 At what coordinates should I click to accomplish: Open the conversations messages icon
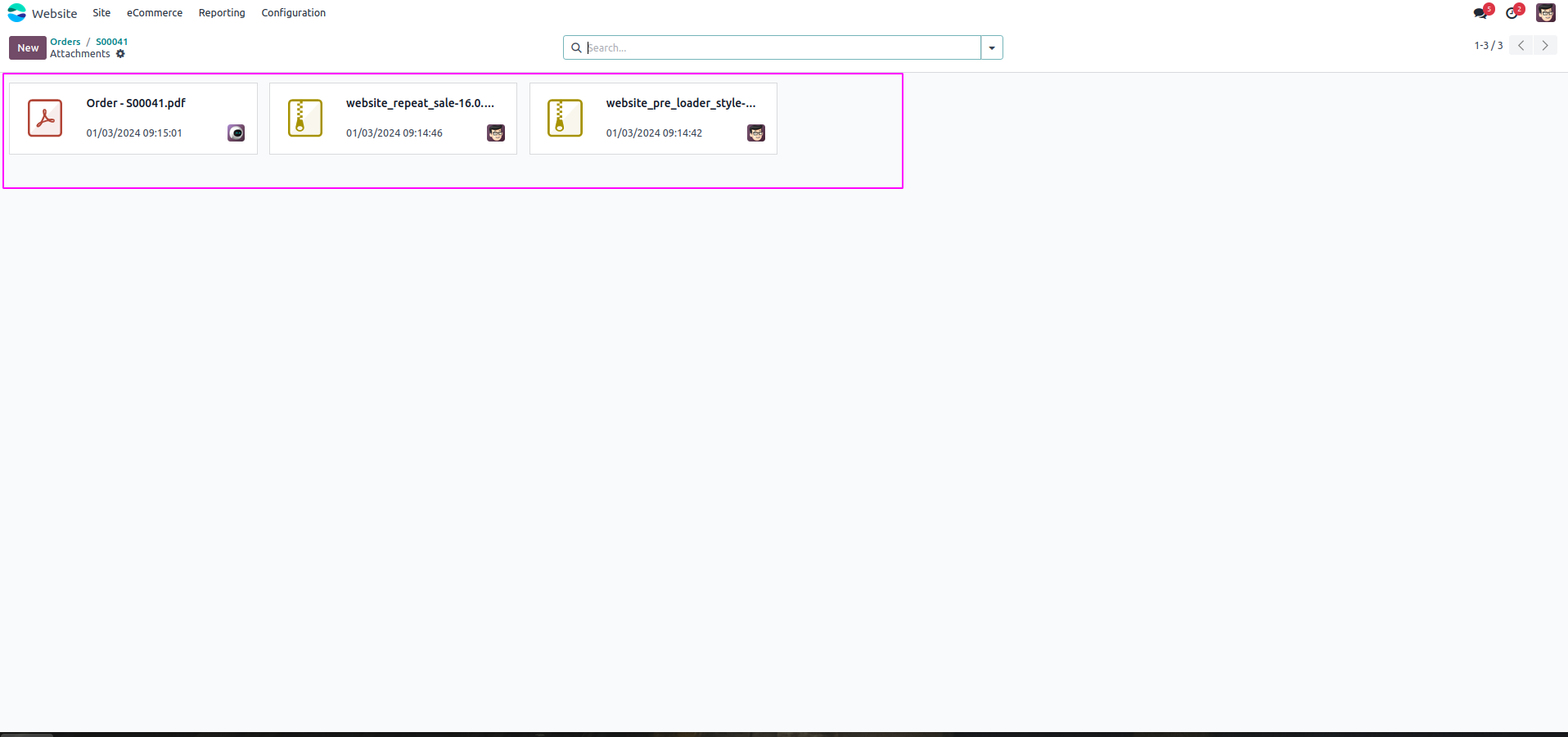pyautogui.click(x=1481, y=13)
